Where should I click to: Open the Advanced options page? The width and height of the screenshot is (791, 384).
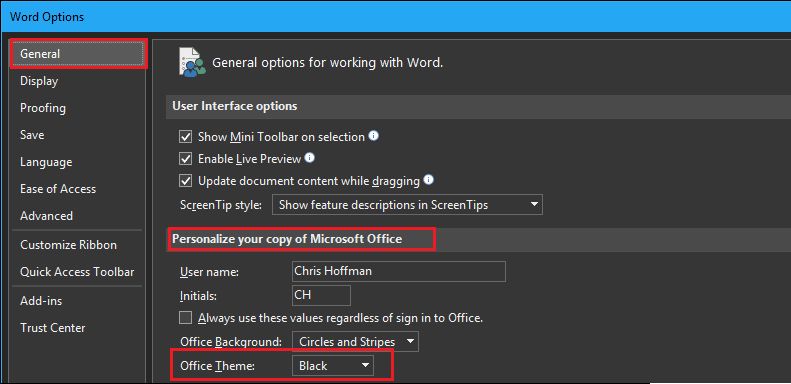[x=46, y=215]
